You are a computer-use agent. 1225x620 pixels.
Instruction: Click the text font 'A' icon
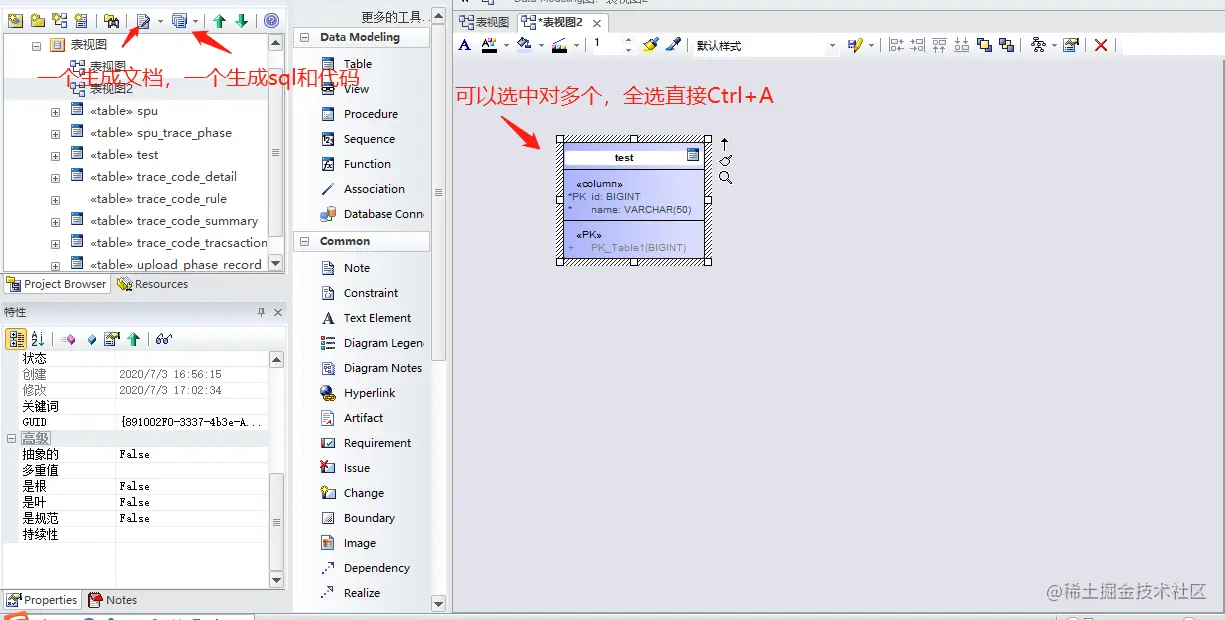[x=464, y=45]
